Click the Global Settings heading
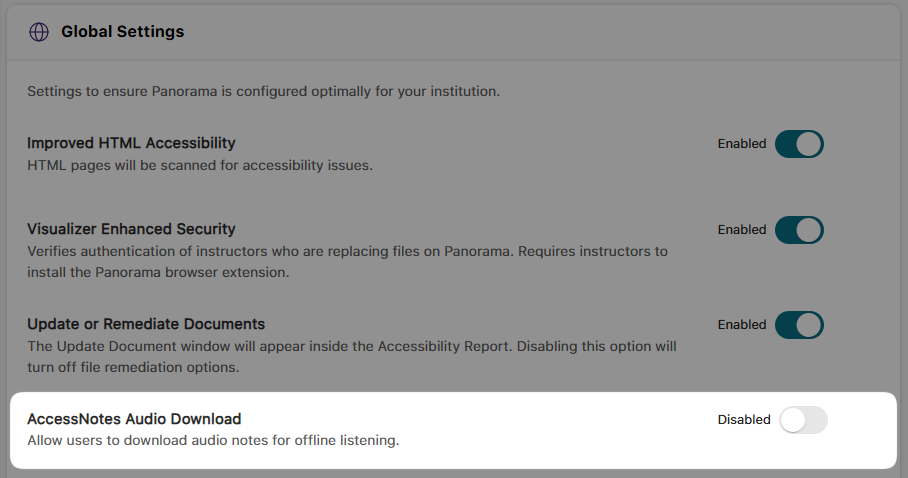The height and width of the screenshot is (478, 908). click(x=122, y=32)
